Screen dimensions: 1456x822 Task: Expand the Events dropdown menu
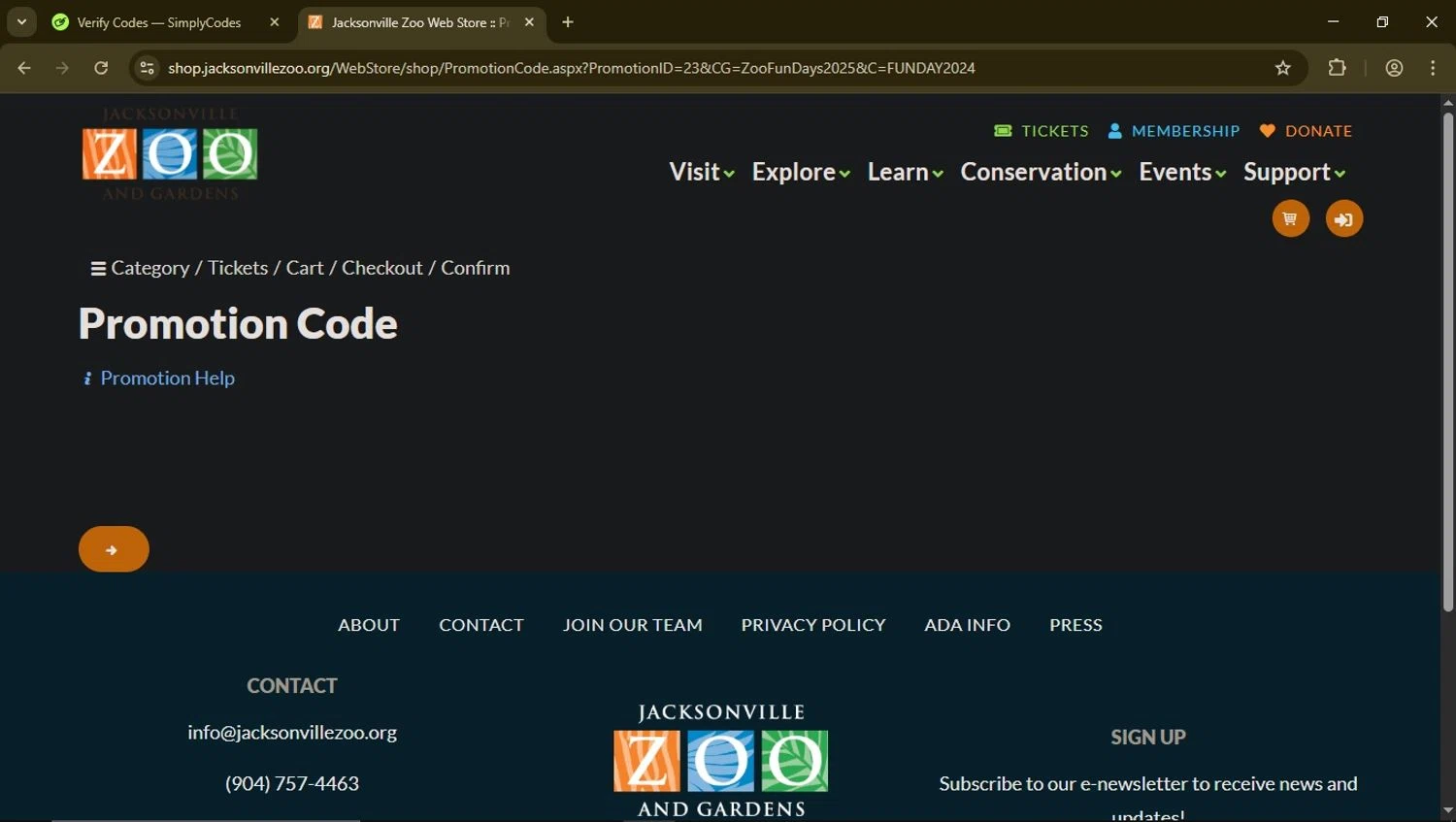[1182, 172]
